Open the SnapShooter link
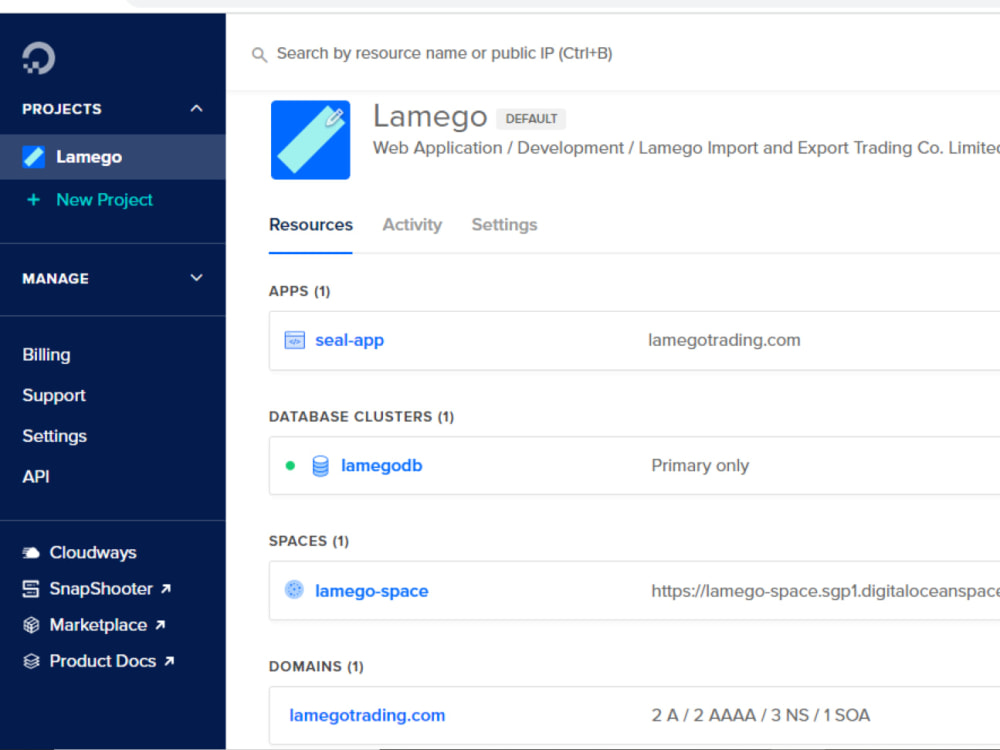The width and height of the screenshot is (1000, 750). coord(101,589)
